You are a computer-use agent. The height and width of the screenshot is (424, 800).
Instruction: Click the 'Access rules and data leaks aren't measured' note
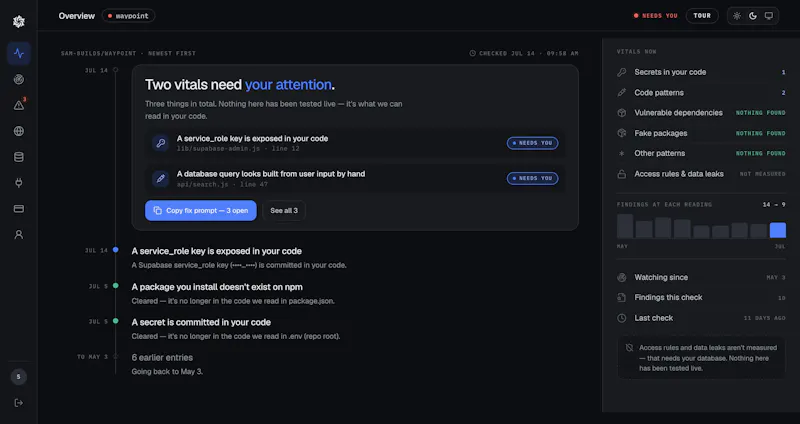tap(702, 358)
